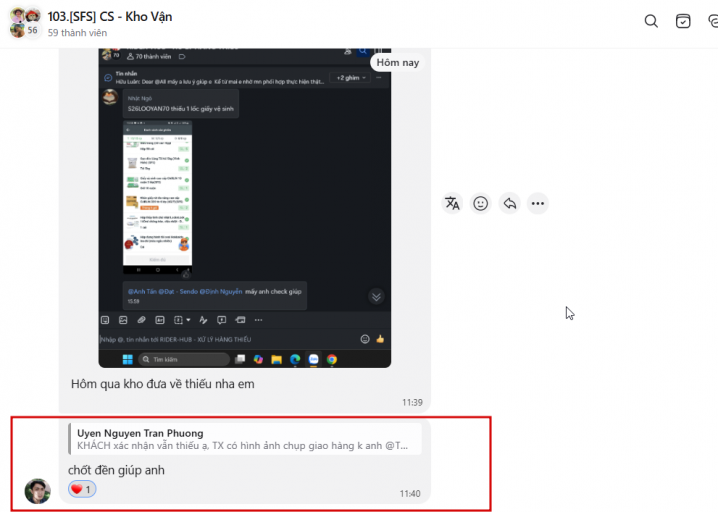Screen dimensions: 718x512
Task: Click the 11:39 message timestamp
Action: [412, 402]
